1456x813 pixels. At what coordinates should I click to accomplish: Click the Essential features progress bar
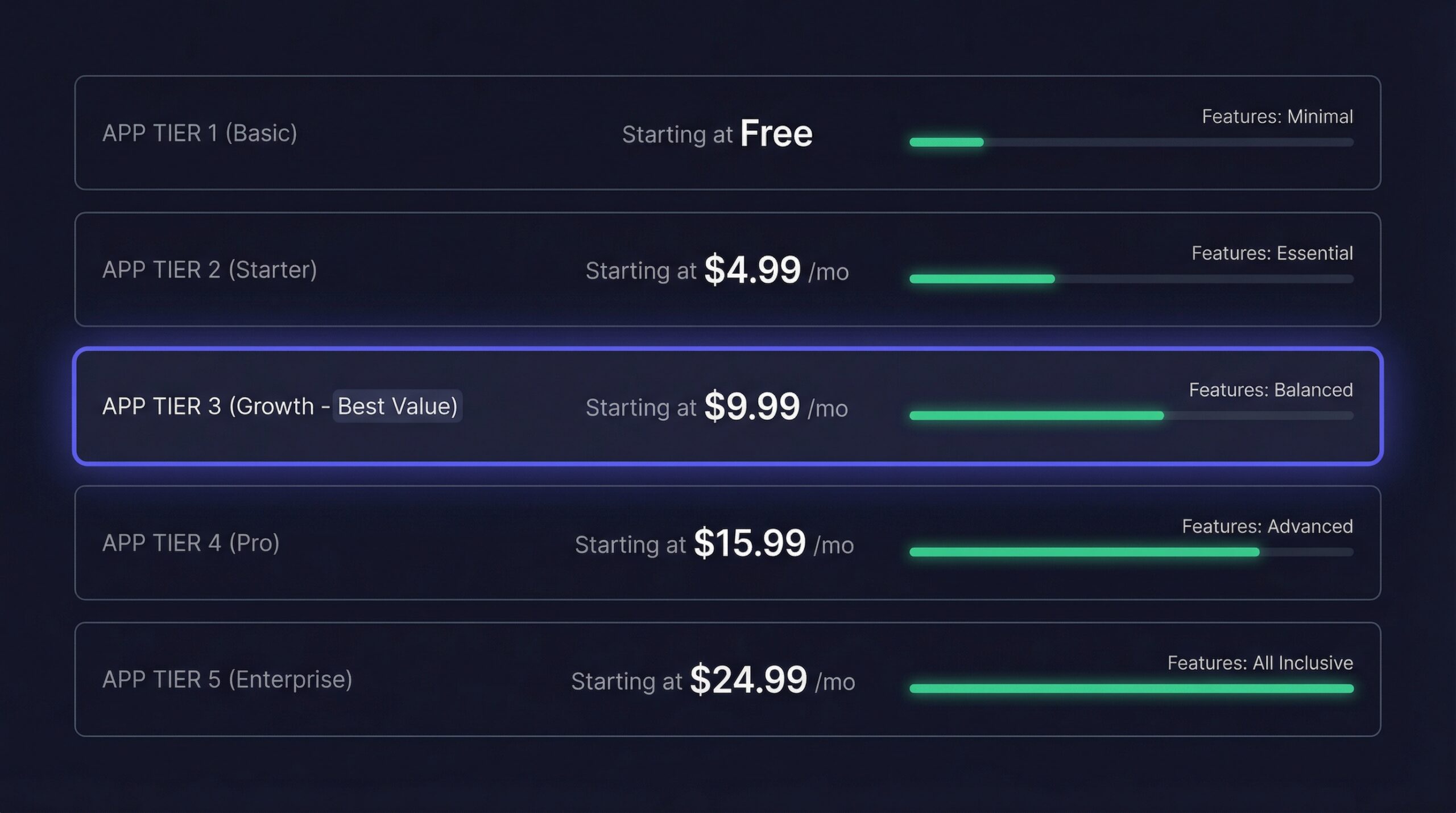[1131, 279]
